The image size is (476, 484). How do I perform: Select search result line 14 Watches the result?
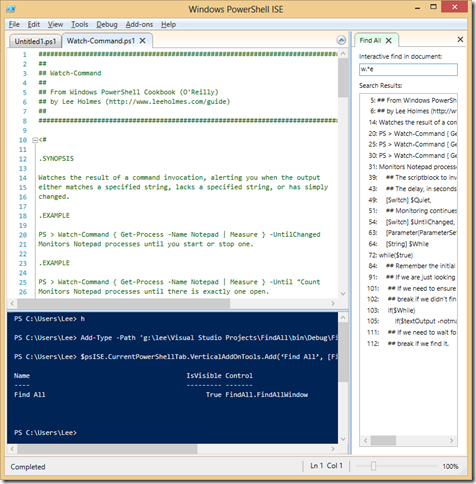coord(412,122)
